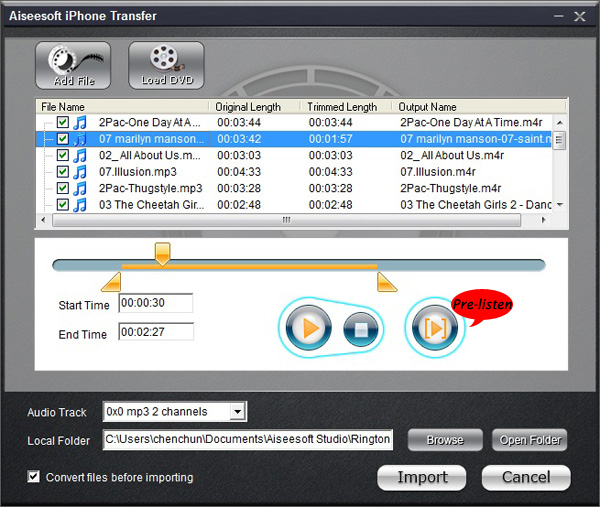
Task: Click output name 07.Illusion.m4r
Action: point(438,172)
